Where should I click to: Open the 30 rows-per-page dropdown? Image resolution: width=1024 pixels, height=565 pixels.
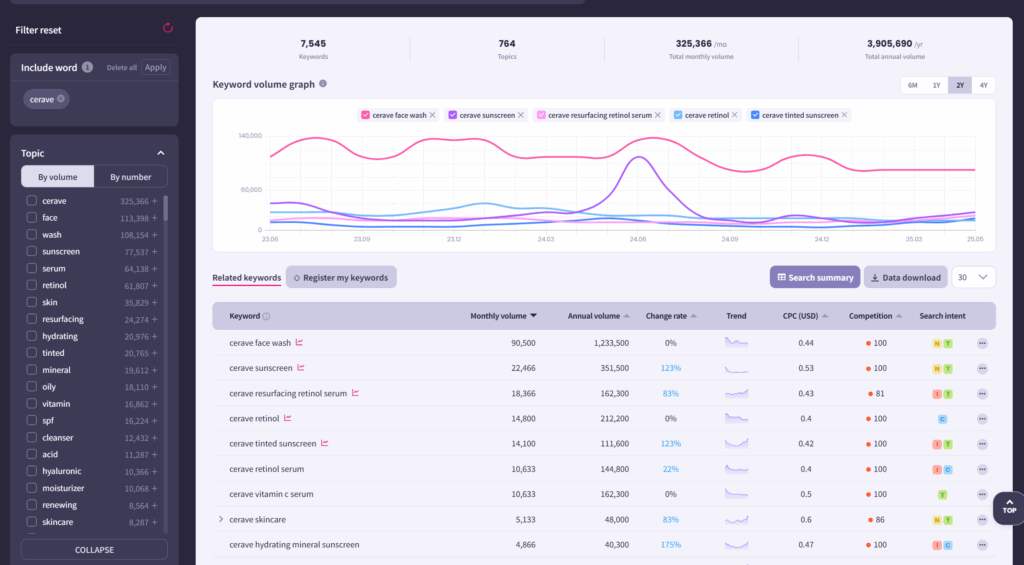click(973, 277)
